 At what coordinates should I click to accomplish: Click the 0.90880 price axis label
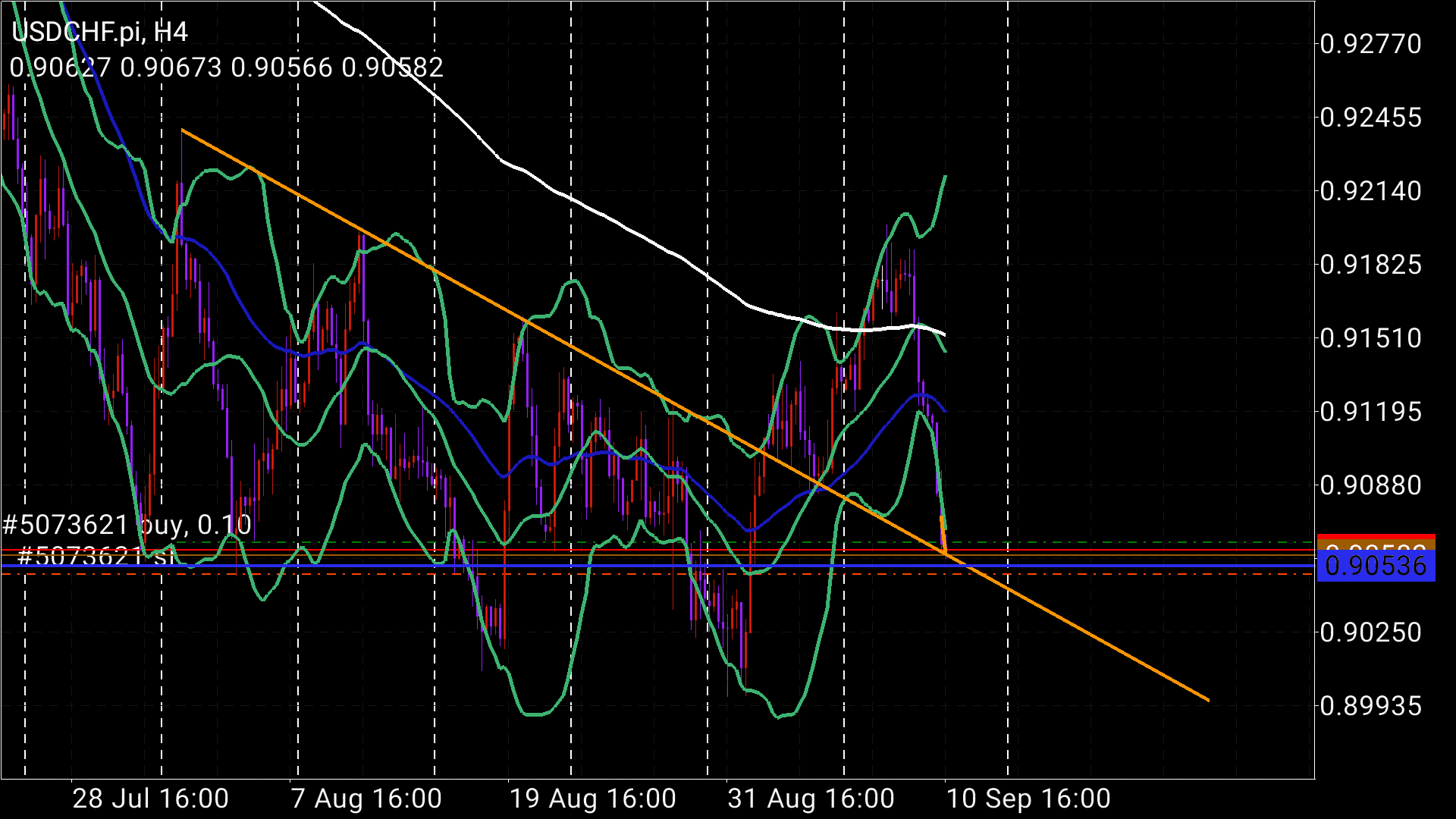tap(1370, 485)
